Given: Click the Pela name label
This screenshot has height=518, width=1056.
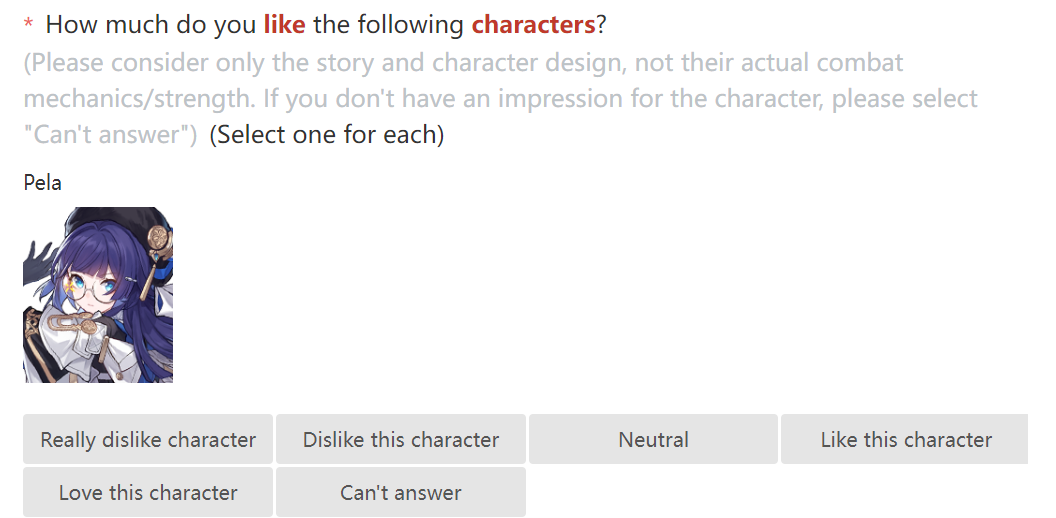Looking at the screenshot, I should click(x=42, y=183).
